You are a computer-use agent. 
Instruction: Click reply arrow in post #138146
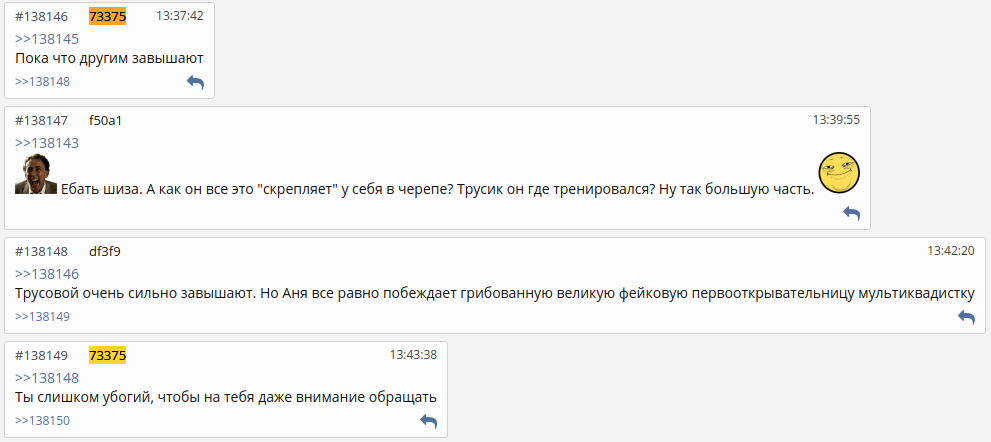coord(195,82)
